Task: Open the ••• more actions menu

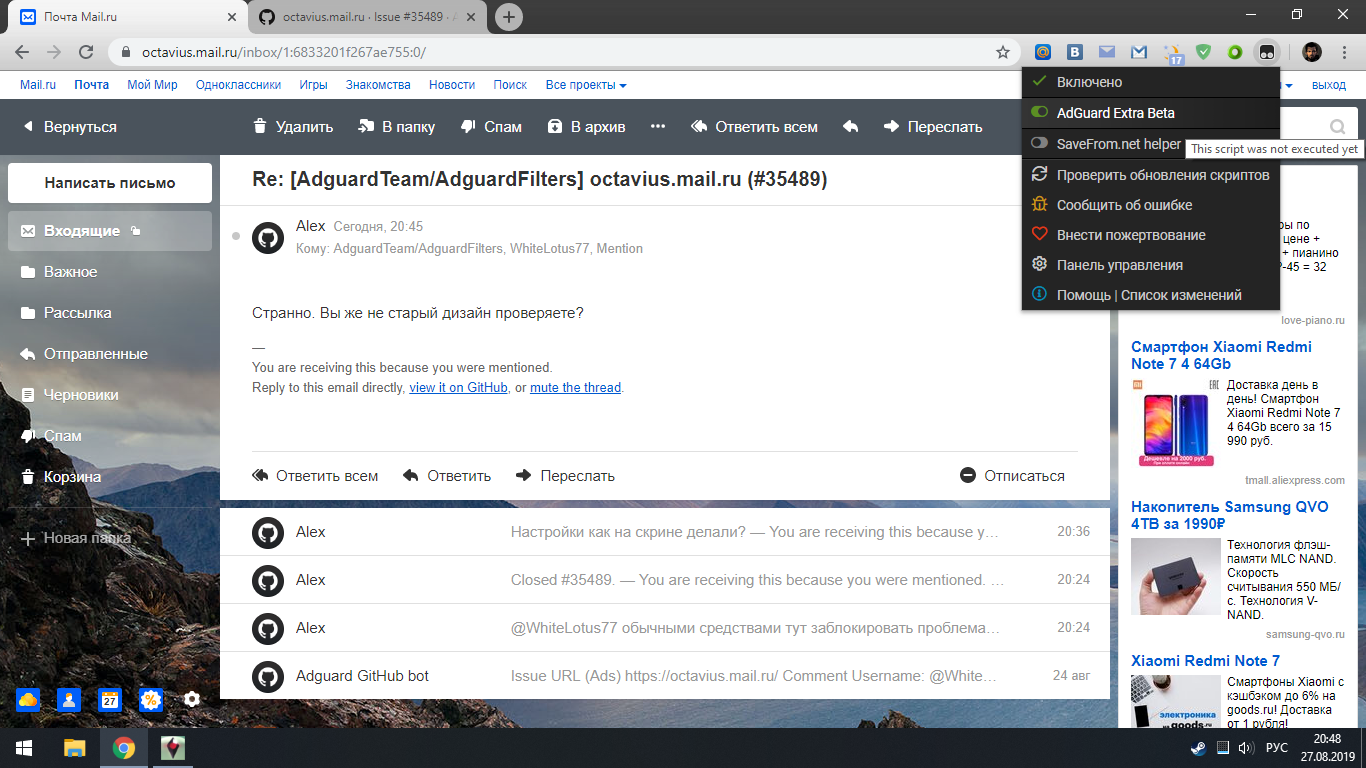Action: pyautogui.click(x=658, y=127)
